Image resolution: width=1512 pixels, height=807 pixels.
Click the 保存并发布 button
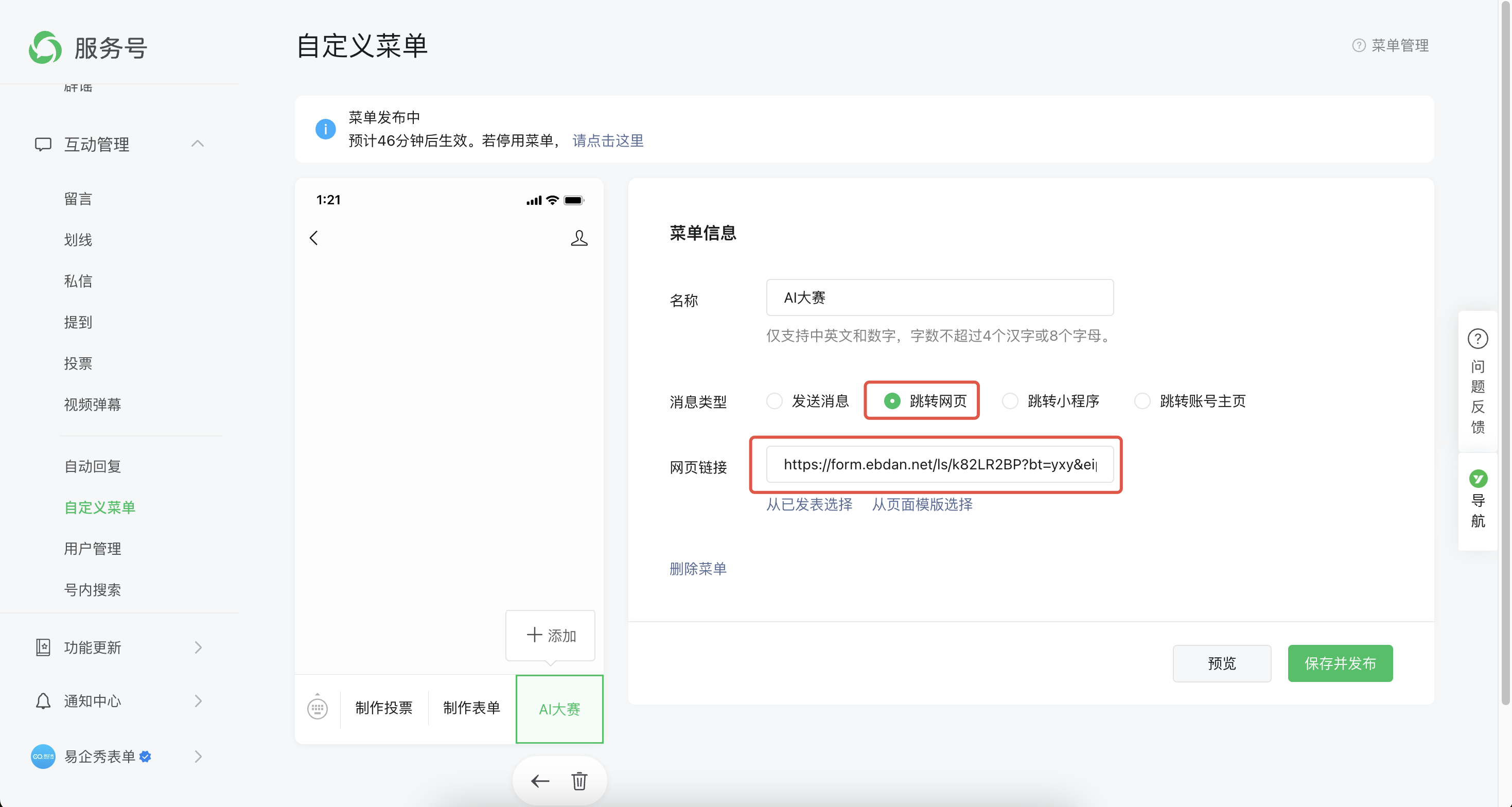(x=1340, y=663)
